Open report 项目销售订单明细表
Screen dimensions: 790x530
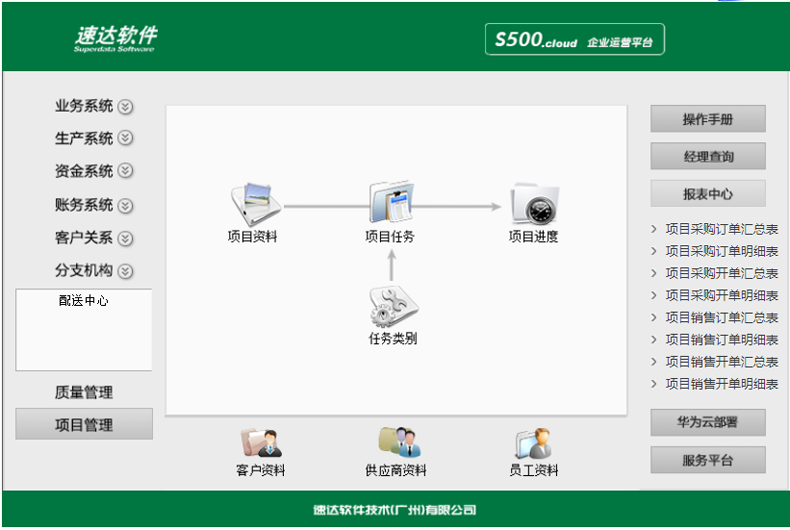pyautogui.click(x=721, y=340)
